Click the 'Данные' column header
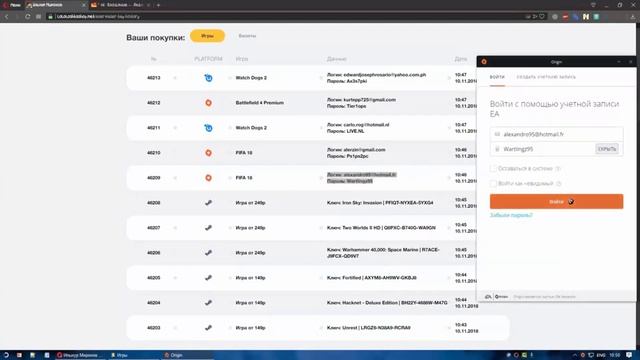Image resolution: width=640 pixels, height=360 pixels. (336, 59)
